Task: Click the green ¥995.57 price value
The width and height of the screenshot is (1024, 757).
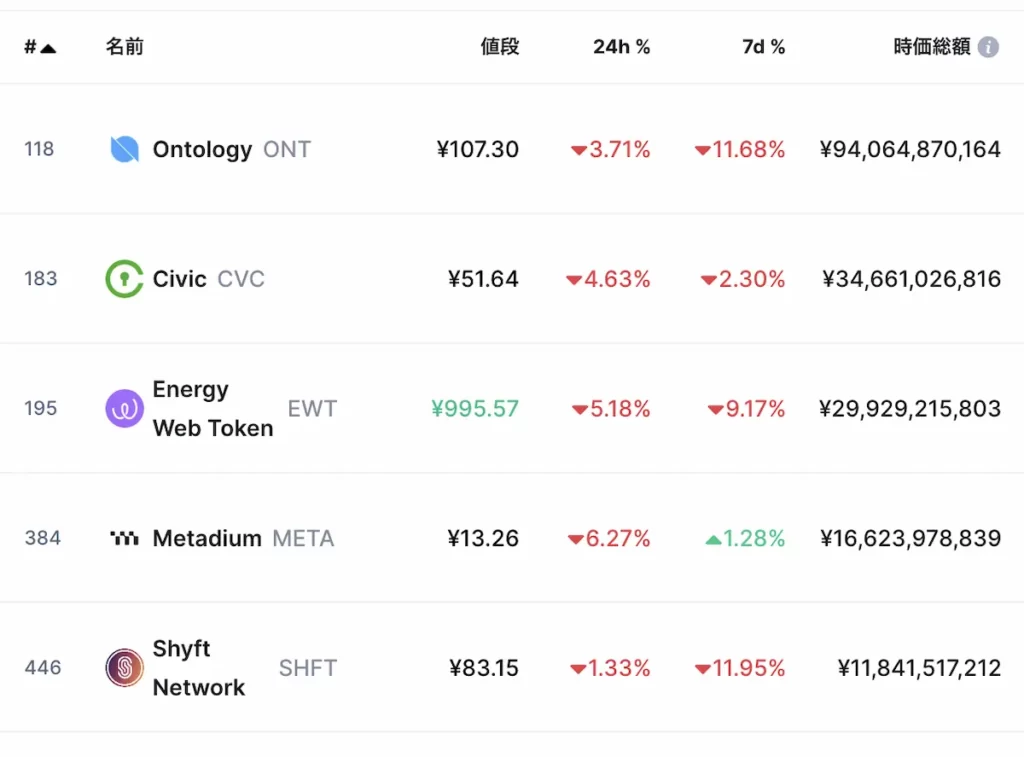Action: 475,409
